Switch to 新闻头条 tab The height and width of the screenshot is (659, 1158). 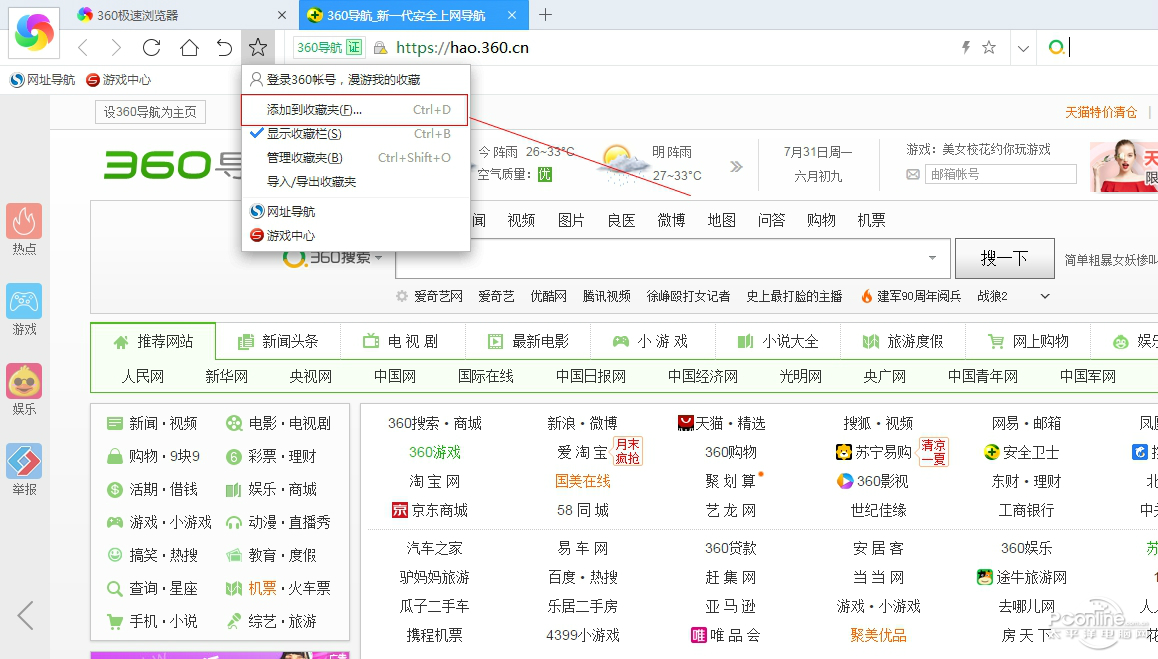[x=278, y=341]
